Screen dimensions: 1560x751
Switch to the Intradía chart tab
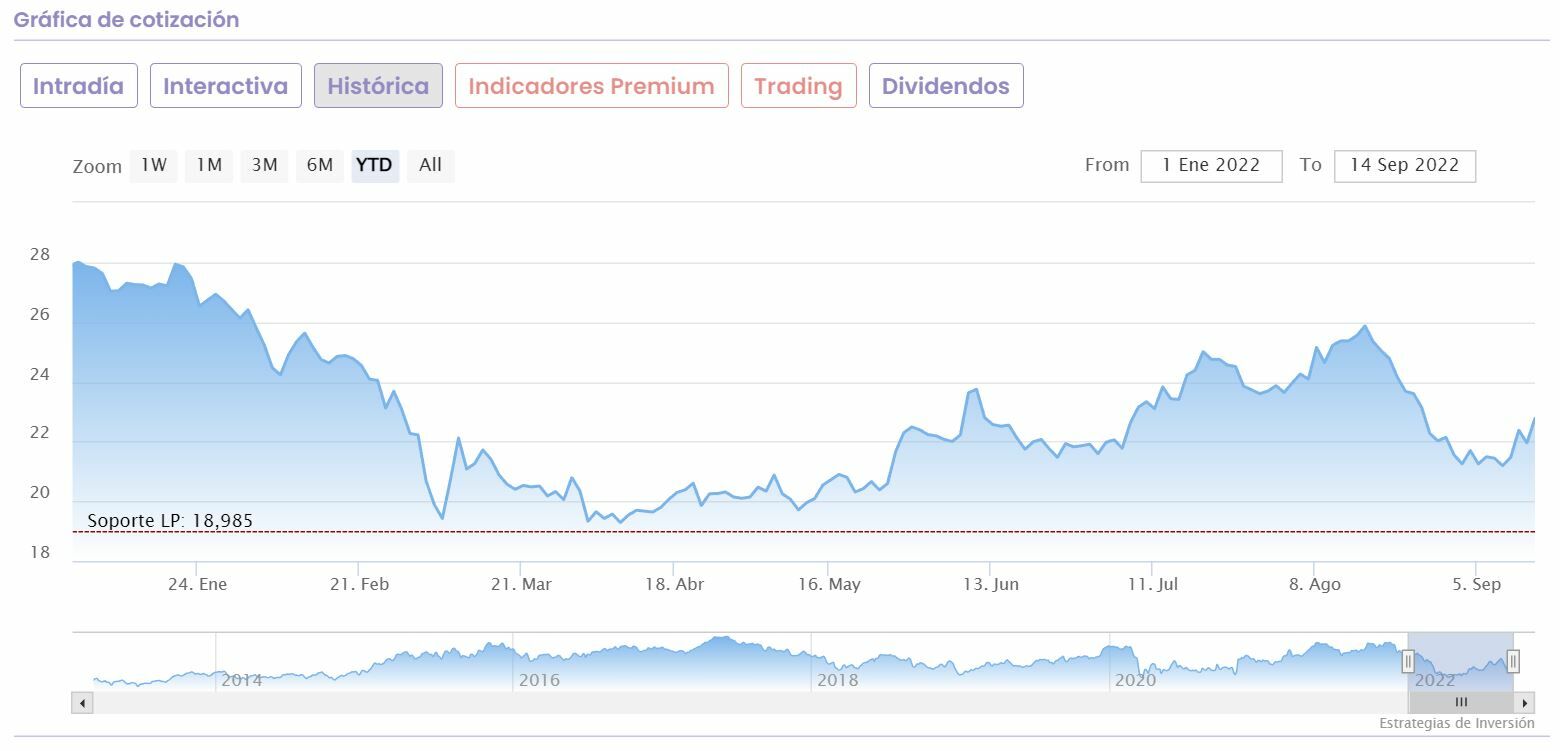(x=79, y=86)
